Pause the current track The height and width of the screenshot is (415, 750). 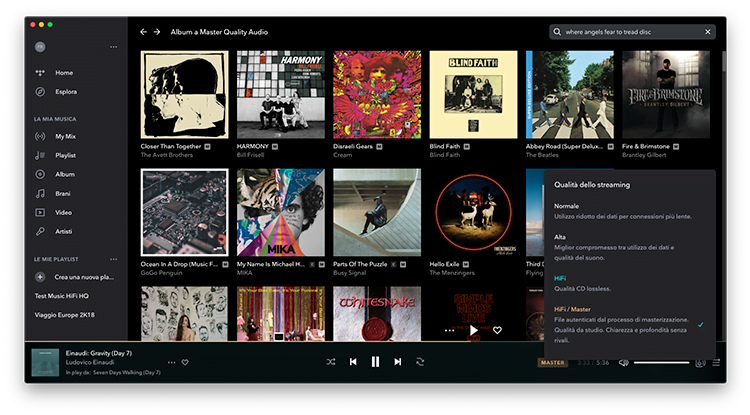point(375,362)
